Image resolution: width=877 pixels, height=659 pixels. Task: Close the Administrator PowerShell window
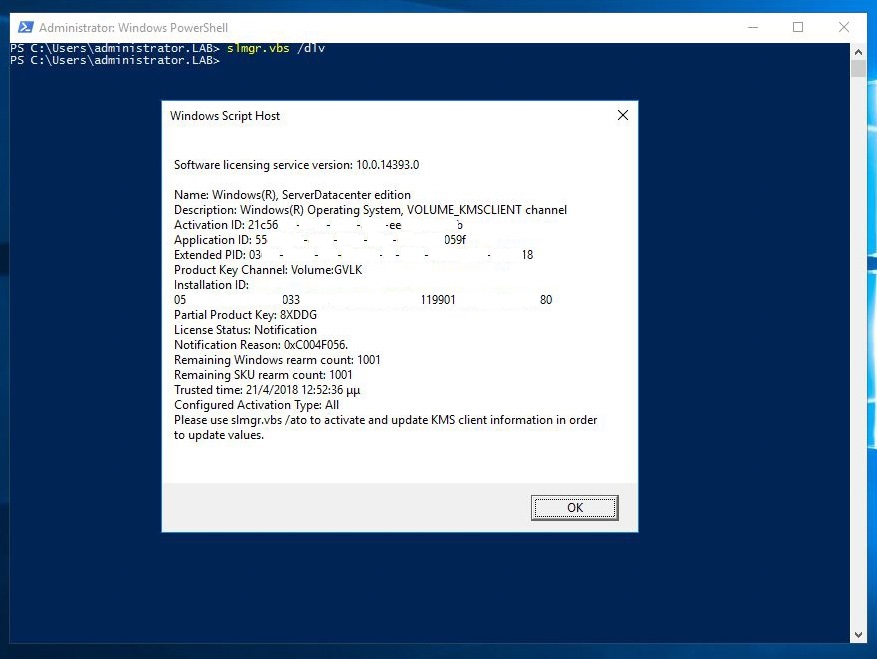click(844, 27)
